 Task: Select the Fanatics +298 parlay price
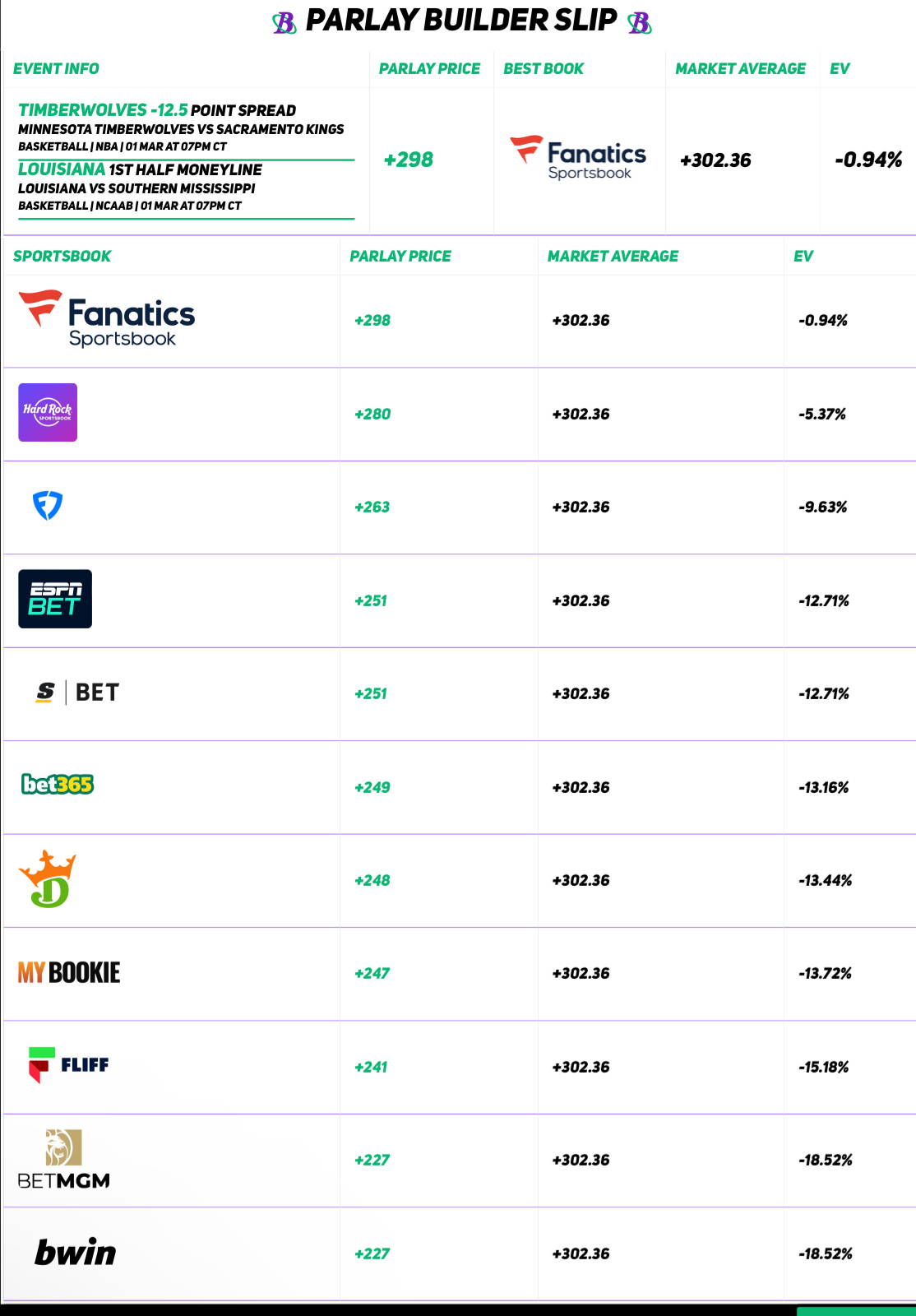[372, 321]
